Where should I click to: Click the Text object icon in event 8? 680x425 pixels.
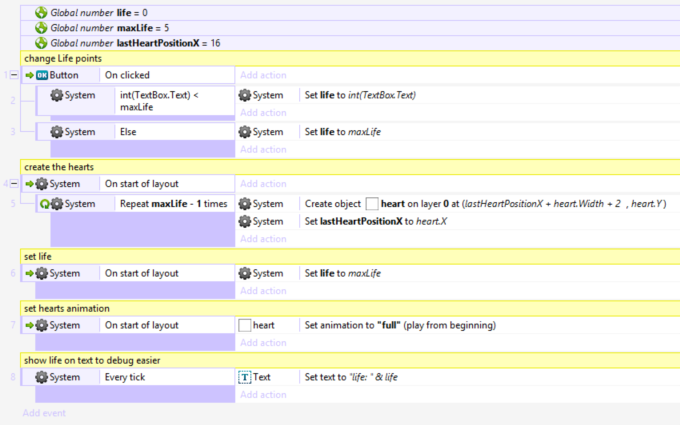pyautogui.click(x=245, y=377)
